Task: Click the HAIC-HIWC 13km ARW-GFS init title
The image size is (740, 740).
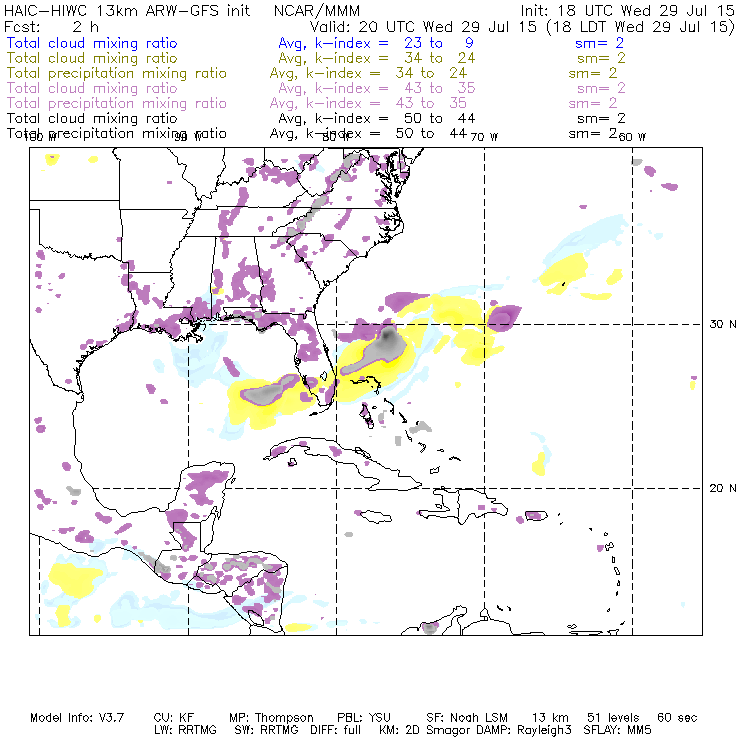Action: tap(127, 10)
